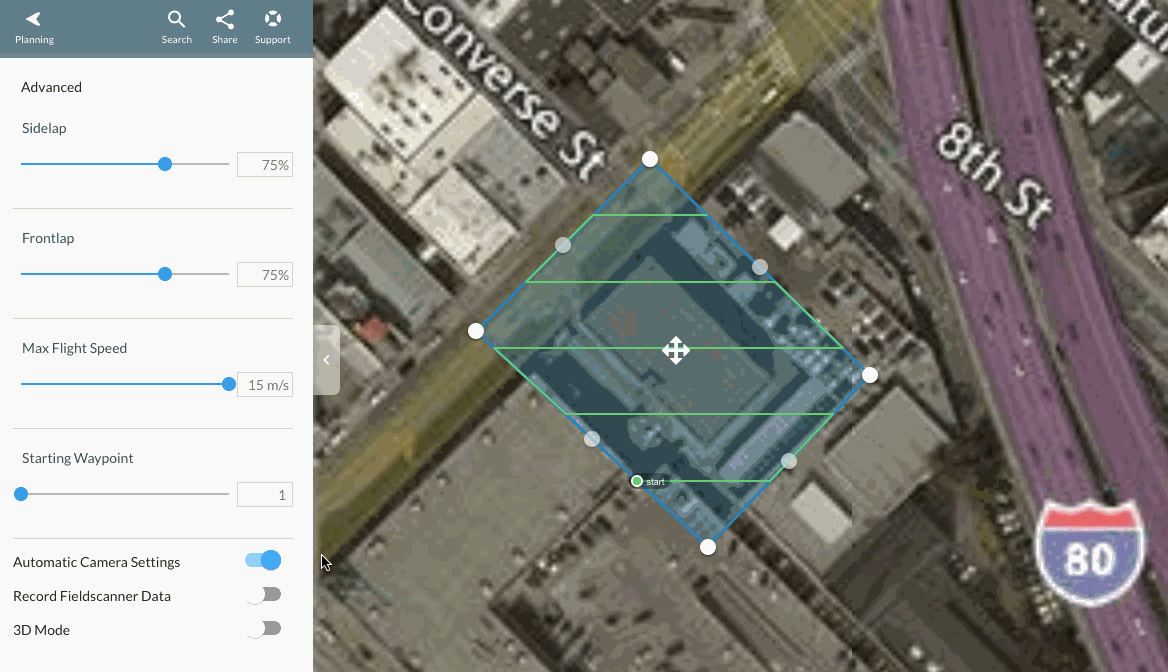Select the left corner vertex of polygon
This screenshot has height=672, width=1168.
coord(476,331)
